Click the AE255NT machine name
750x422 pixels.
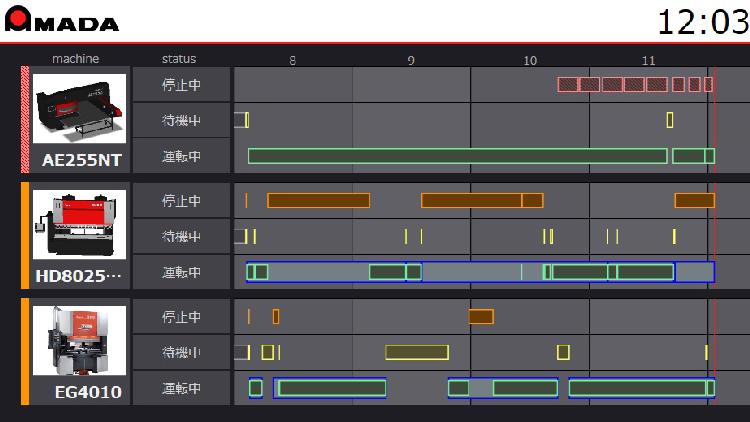[x=82, y=160]
